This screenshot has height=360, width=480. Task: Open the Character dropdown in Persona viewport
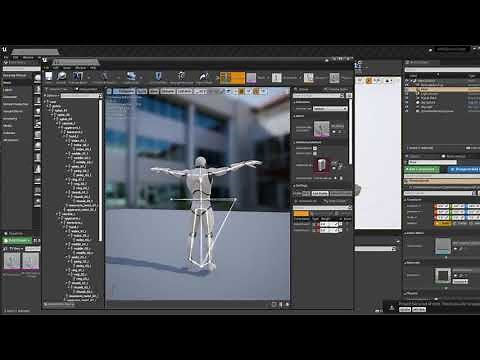pos(168,91)
